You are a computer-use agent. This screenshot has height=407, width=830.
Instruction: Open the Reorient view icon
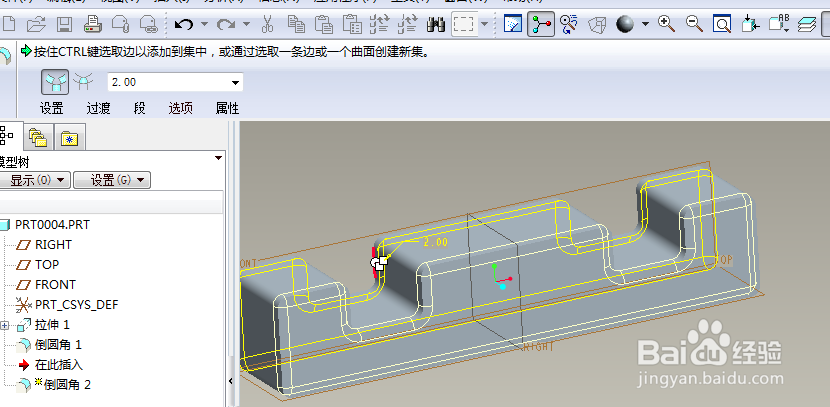(751, 24)
